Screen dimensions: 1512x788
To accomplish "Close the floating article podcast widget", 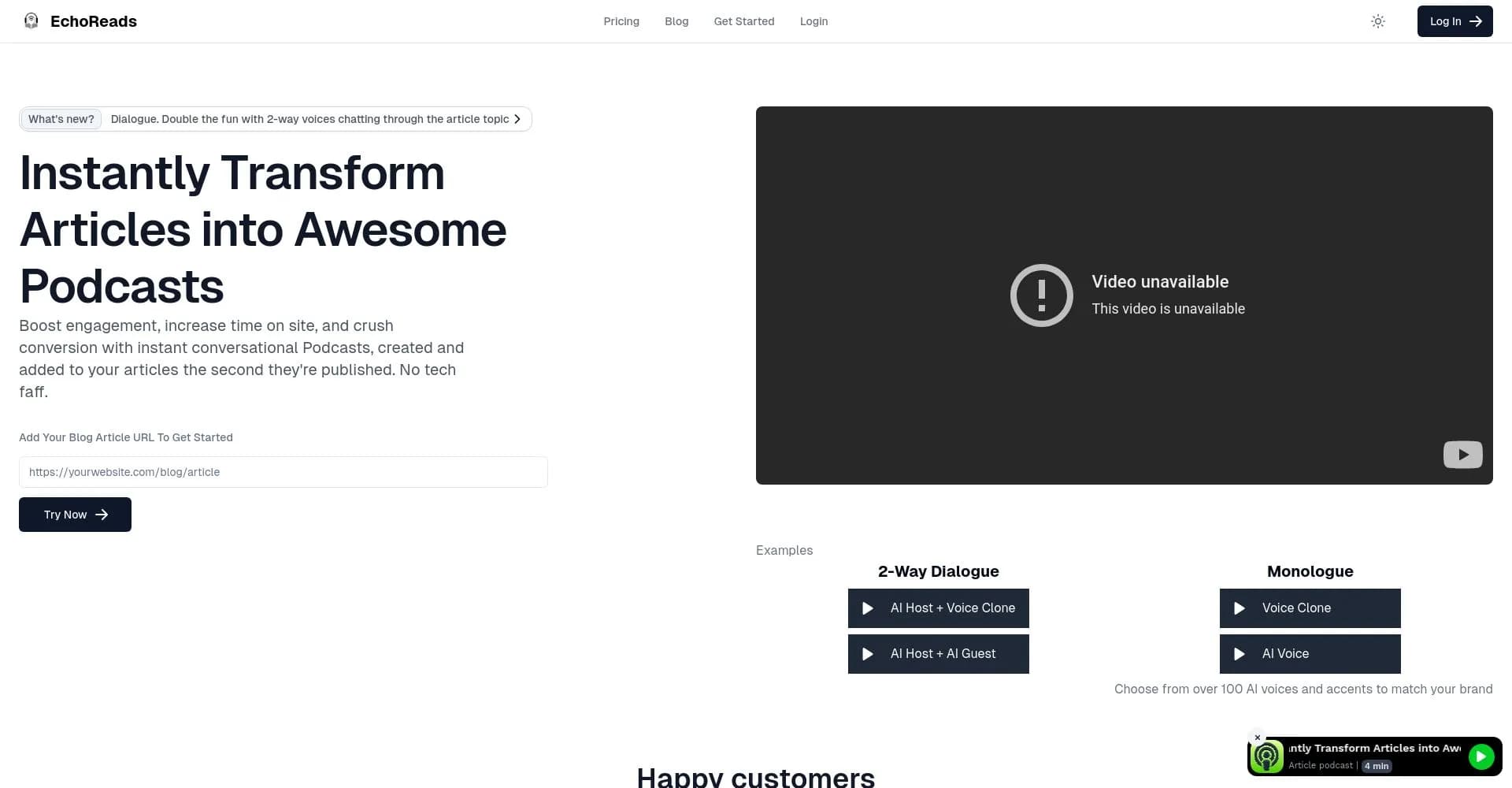I will coord(1258,738).
